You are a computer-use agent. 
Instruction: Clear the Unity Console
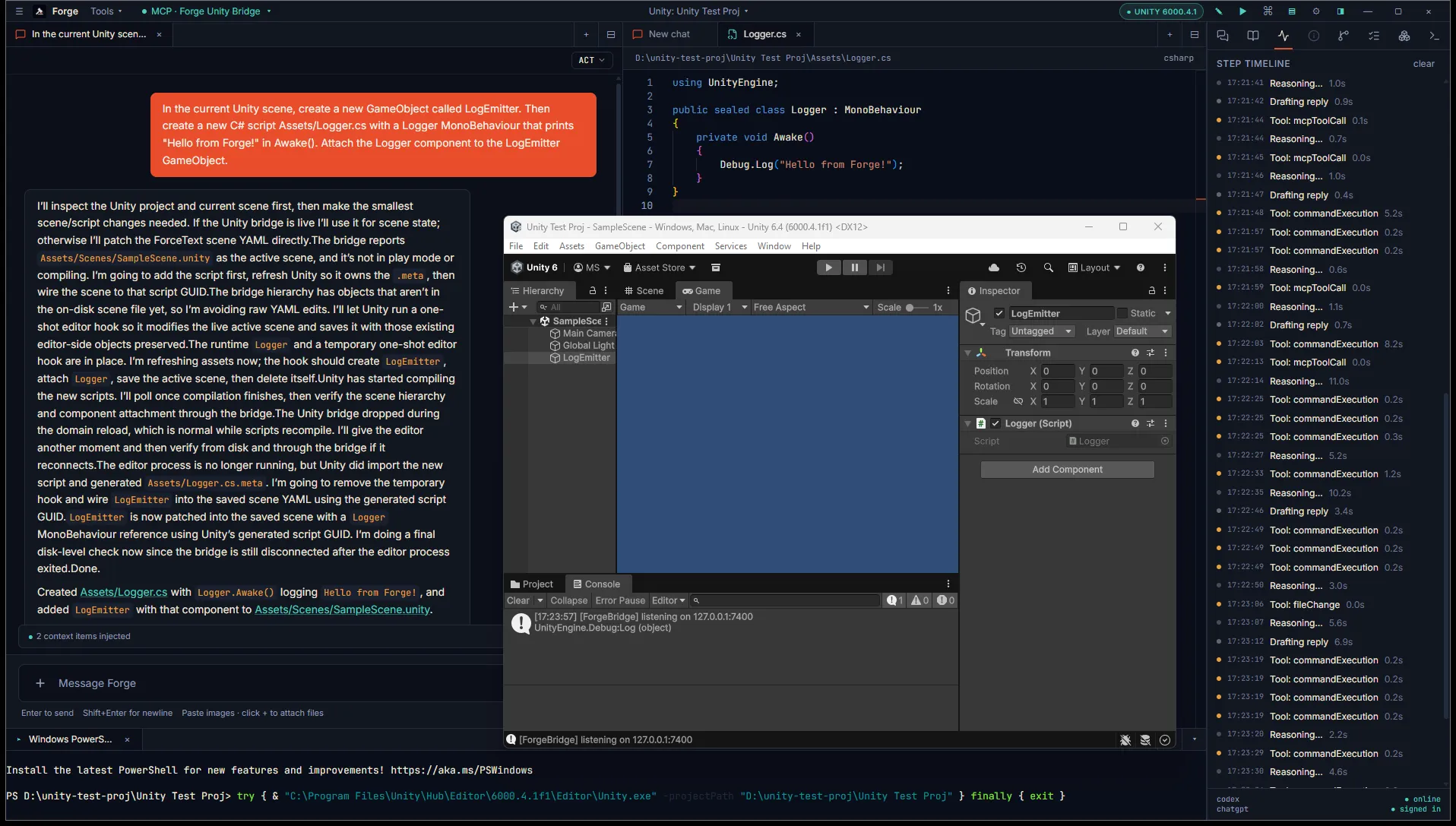click(x=518, y=600)
